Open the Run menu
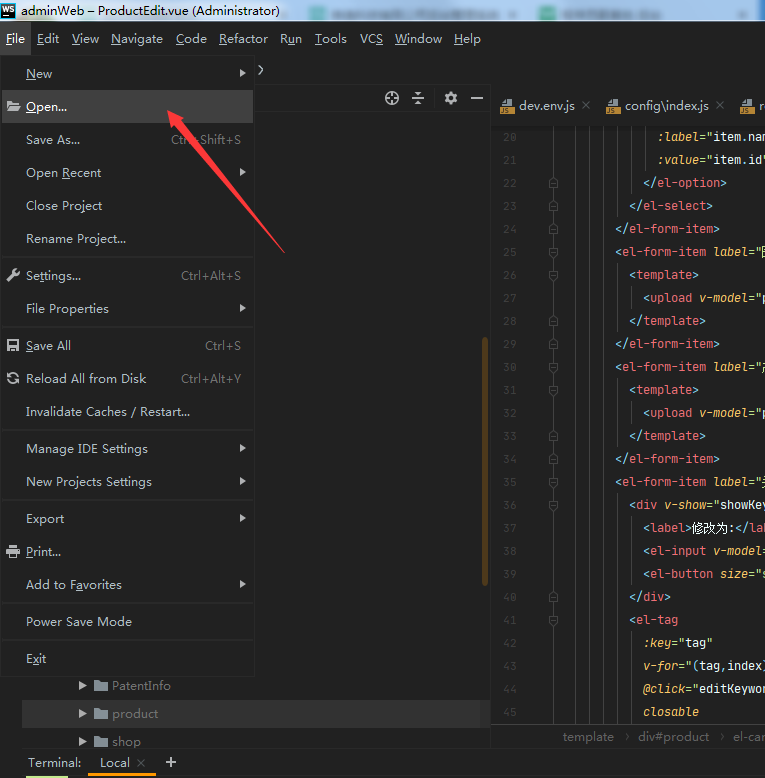The image size is (765, 778). [291, 39]
